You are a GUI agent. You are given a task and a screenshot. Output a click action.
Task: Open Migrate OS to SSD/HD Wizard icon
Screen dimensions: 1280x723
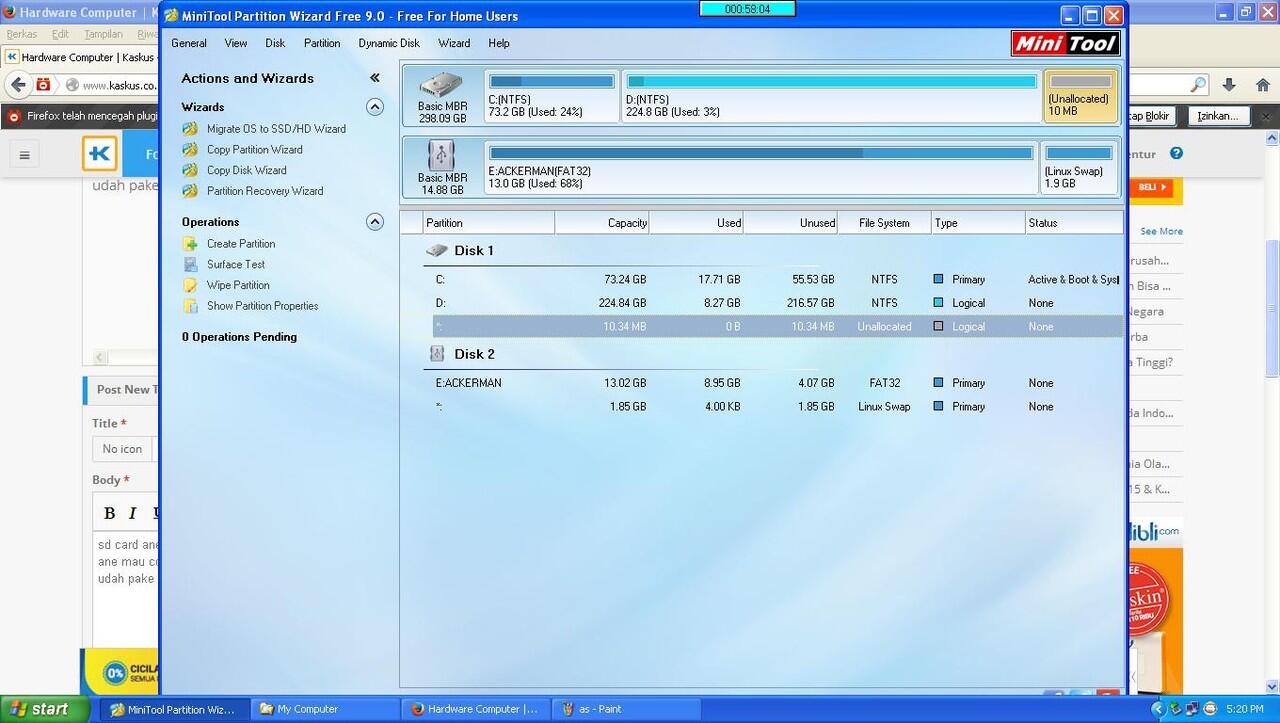[190, 129]
